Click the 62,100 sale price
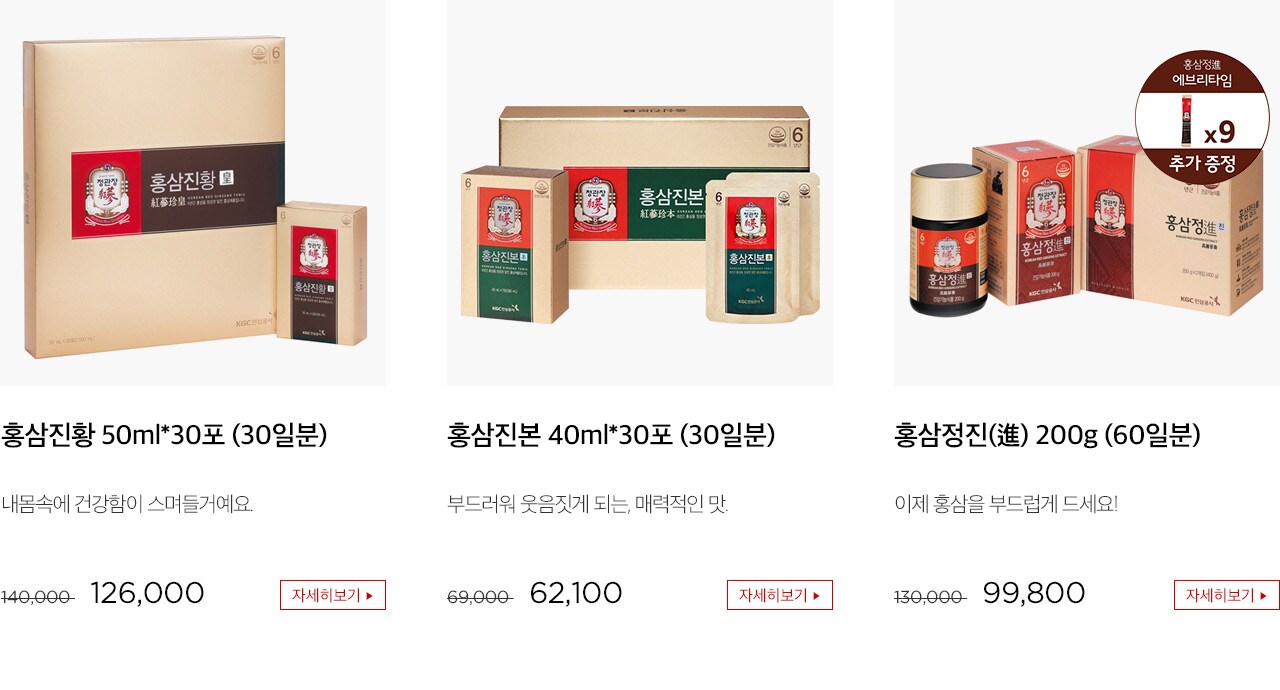 point(576,593)
